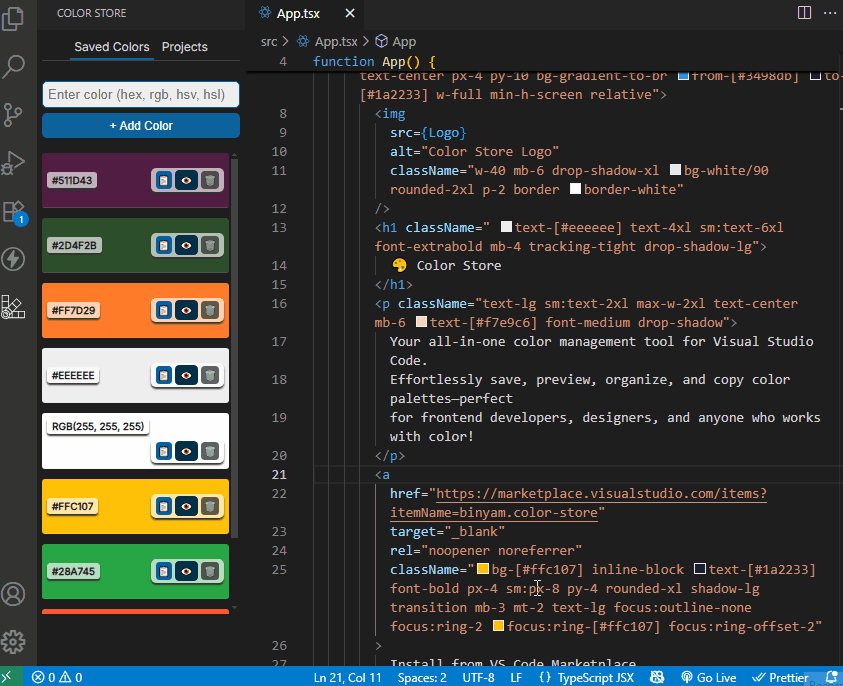The image size is (843, 686).
Task: Show errors and warnings in status bar
Action: pyautogui.click(x=56, y=677)
